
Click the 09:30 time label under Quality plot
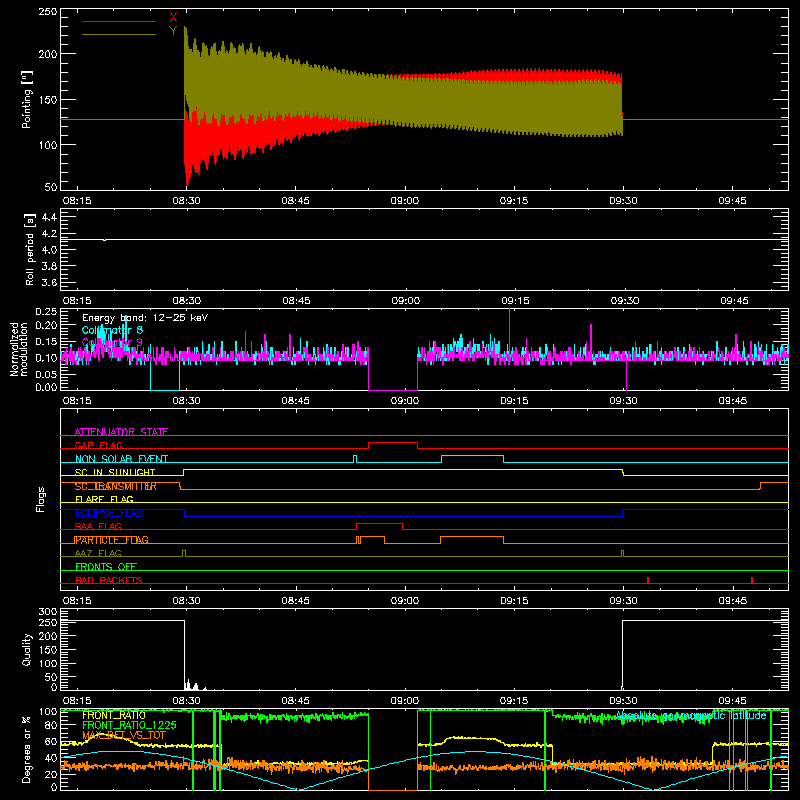tap(623, 701)
